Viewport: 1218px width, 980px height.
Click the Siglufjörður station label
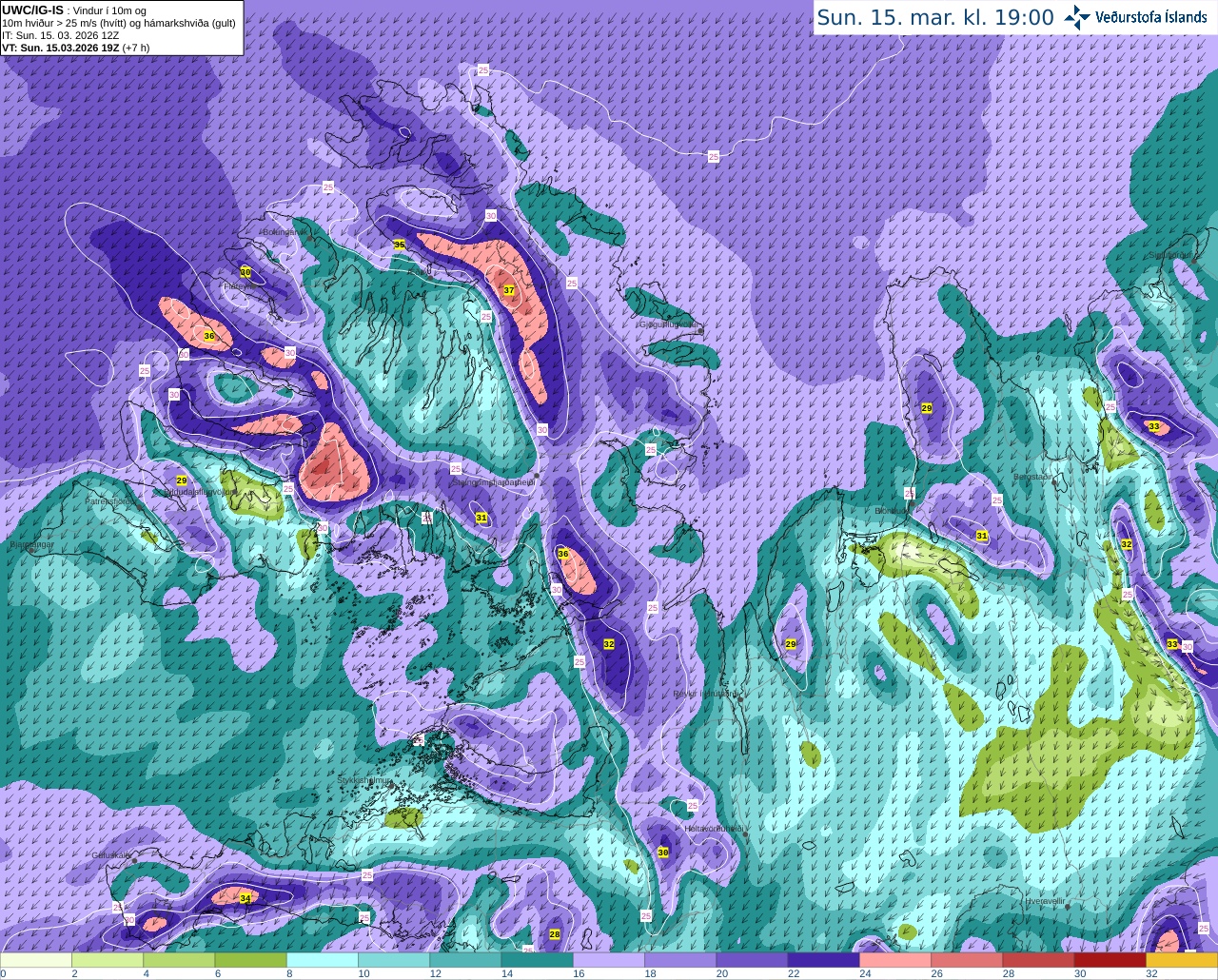tap(1169, 255)
